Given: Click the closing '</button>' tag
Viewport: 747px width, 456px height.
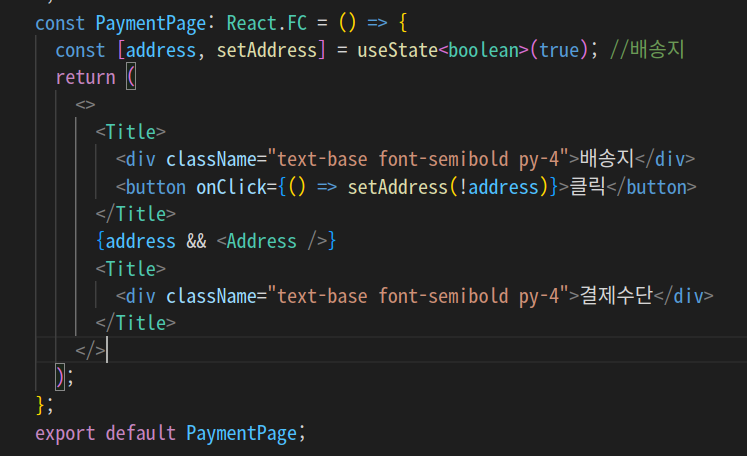Looking at the screenshot, I should (x=651, y=187).
